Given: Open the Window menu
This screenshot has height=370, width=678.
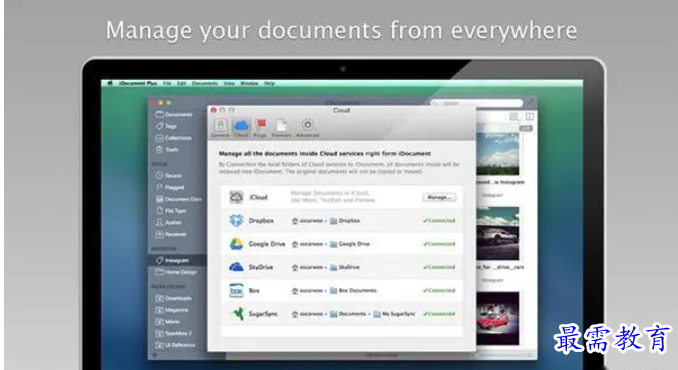Looking at the screenshot, I should pyautogui.click(x=249, y=83).
